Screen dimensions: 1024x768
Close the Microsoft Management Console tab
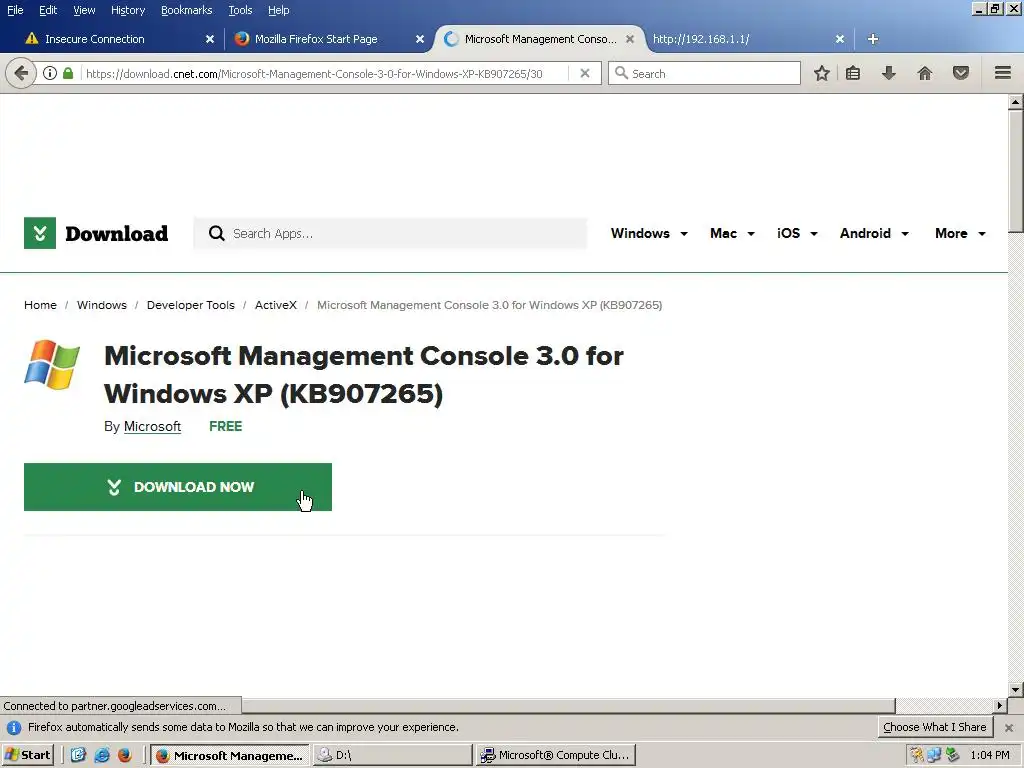tap(630, 39)
